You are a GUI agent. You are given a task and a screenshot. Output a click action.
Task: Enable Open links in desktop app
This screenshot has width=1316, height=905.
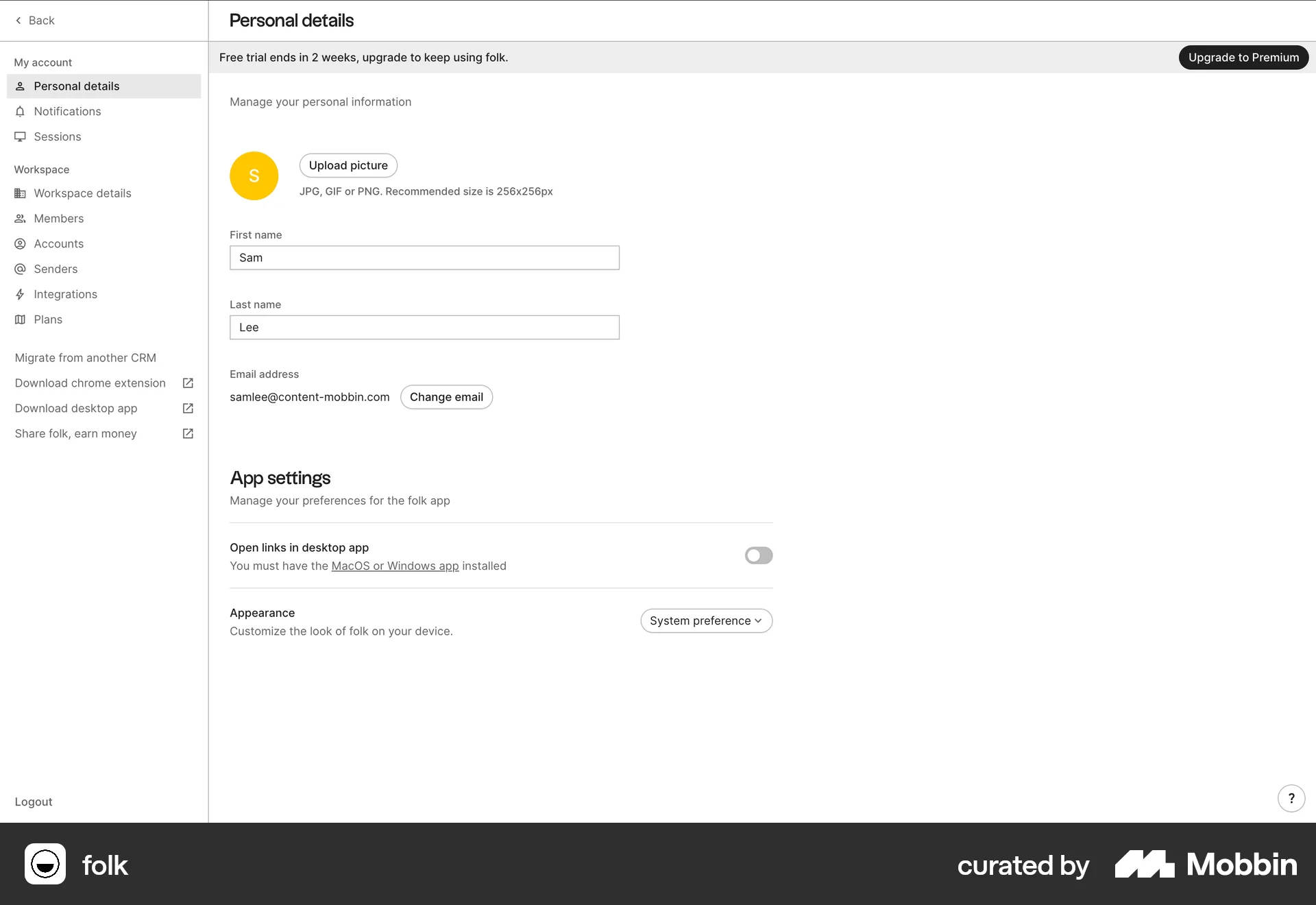[x=757, y=555]
